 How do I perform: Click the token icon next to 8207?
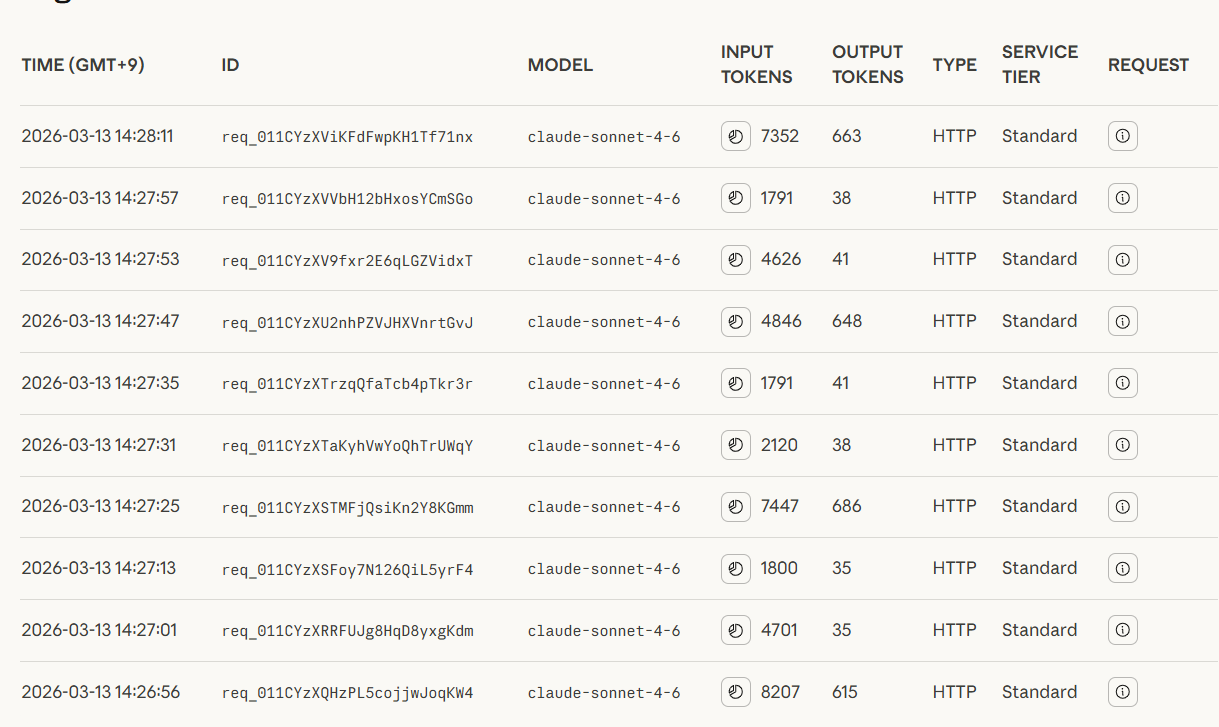pos(736,692)
